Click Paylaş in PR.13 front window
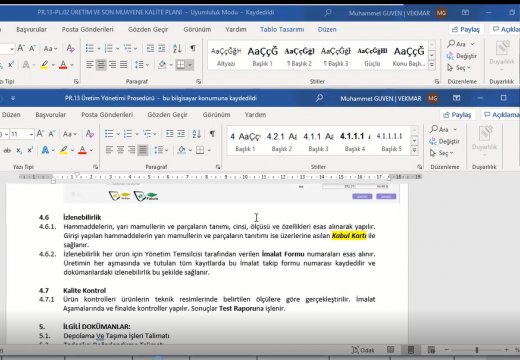This screenshot has width=520, height=360. point(457,115)
